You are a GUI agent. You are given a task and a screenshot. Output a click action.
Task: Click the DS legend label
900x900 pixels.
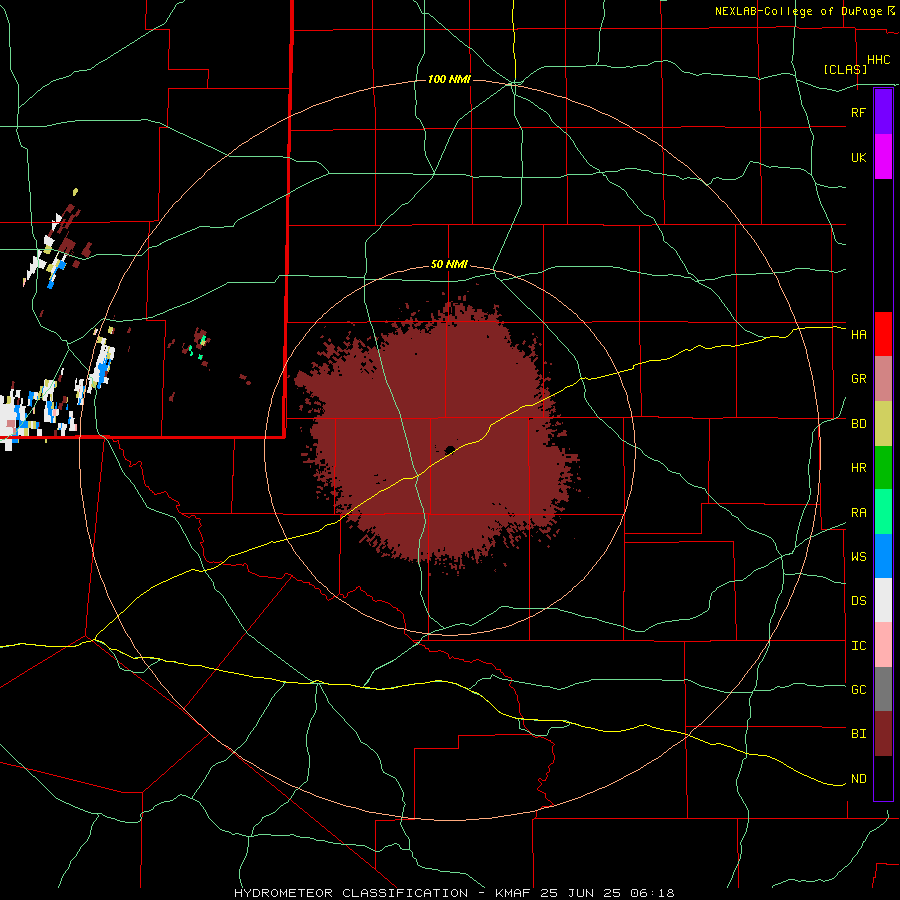(858, 601)
